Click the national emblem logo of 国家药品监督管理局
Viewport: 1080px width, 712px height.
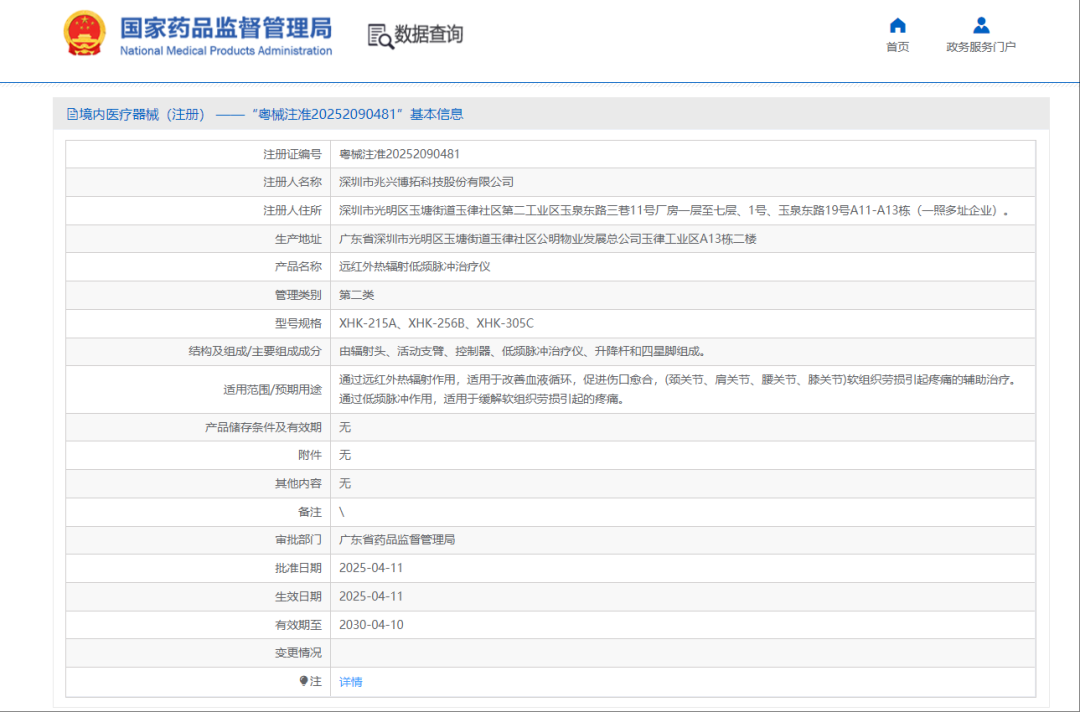click(84, 31)
